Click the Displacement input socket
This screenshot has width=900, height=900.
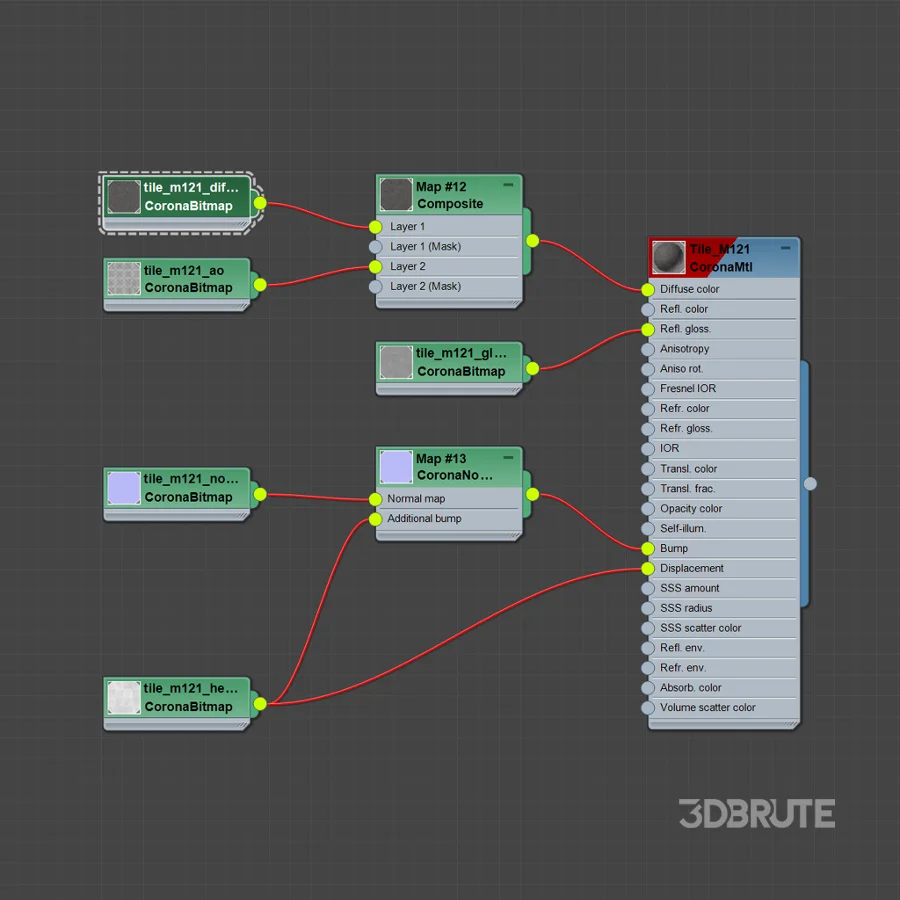(648, 569)
